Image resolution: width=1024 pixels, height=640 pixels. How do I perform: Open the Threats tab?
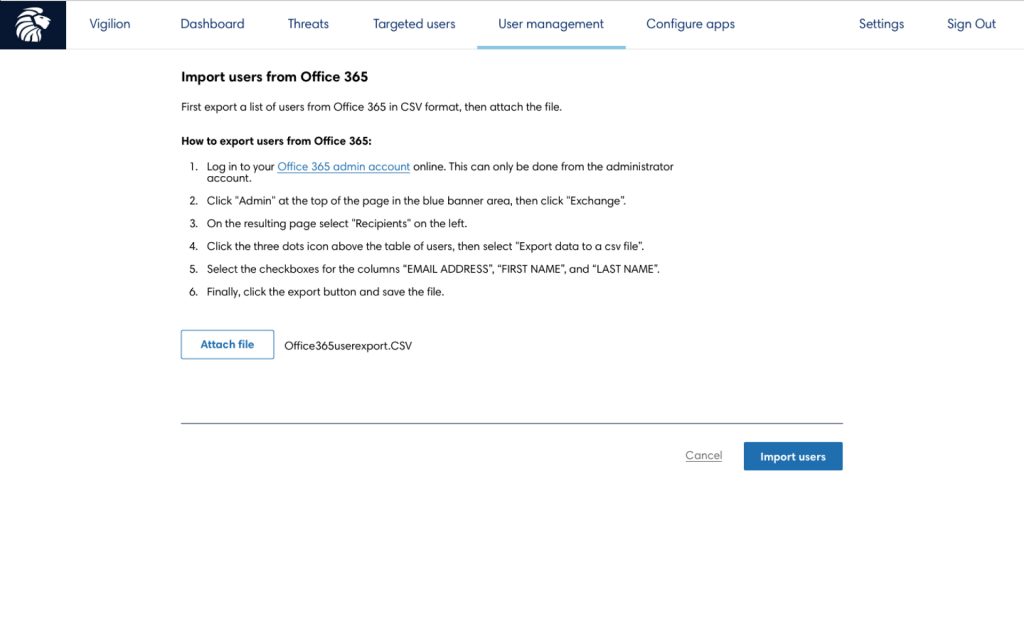click(x=308, y=24)
